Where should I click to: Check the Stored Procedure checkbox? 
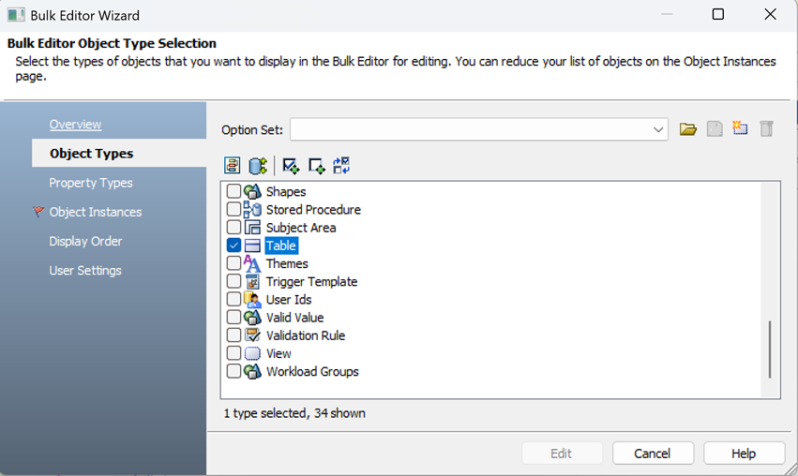pos(233,210)
